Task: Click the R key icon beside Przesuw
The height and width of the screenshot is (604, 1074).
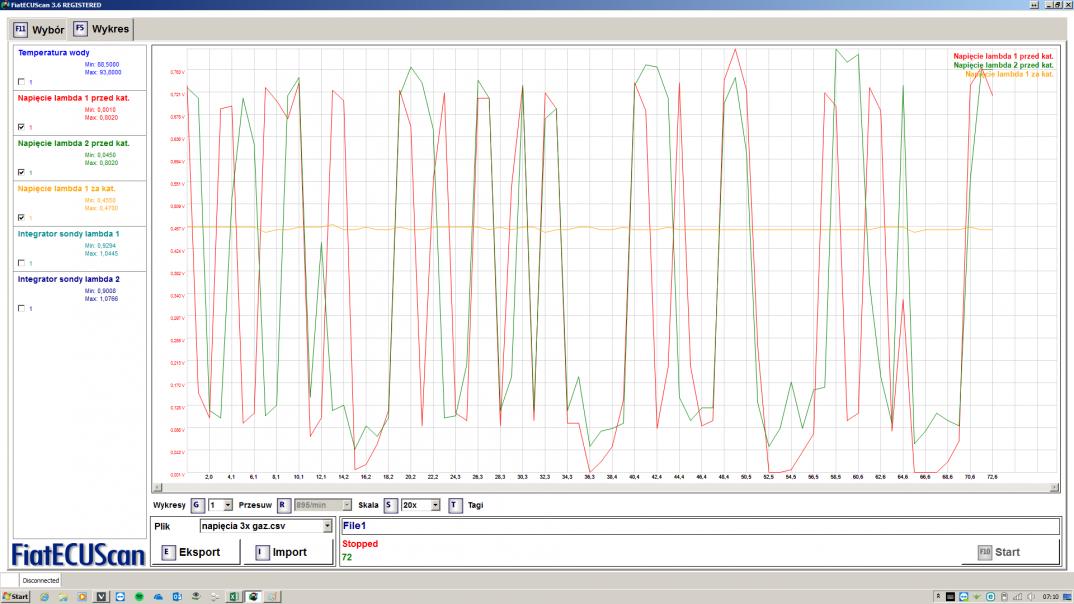Action: [x=283, y=506]
